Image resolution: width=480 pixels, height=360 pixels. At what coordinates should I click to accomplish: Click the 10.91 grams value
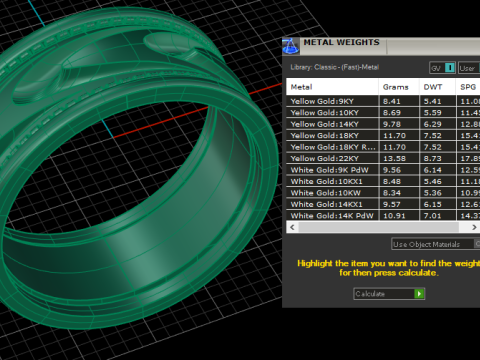pyautogui.click(x=394, y=216)
